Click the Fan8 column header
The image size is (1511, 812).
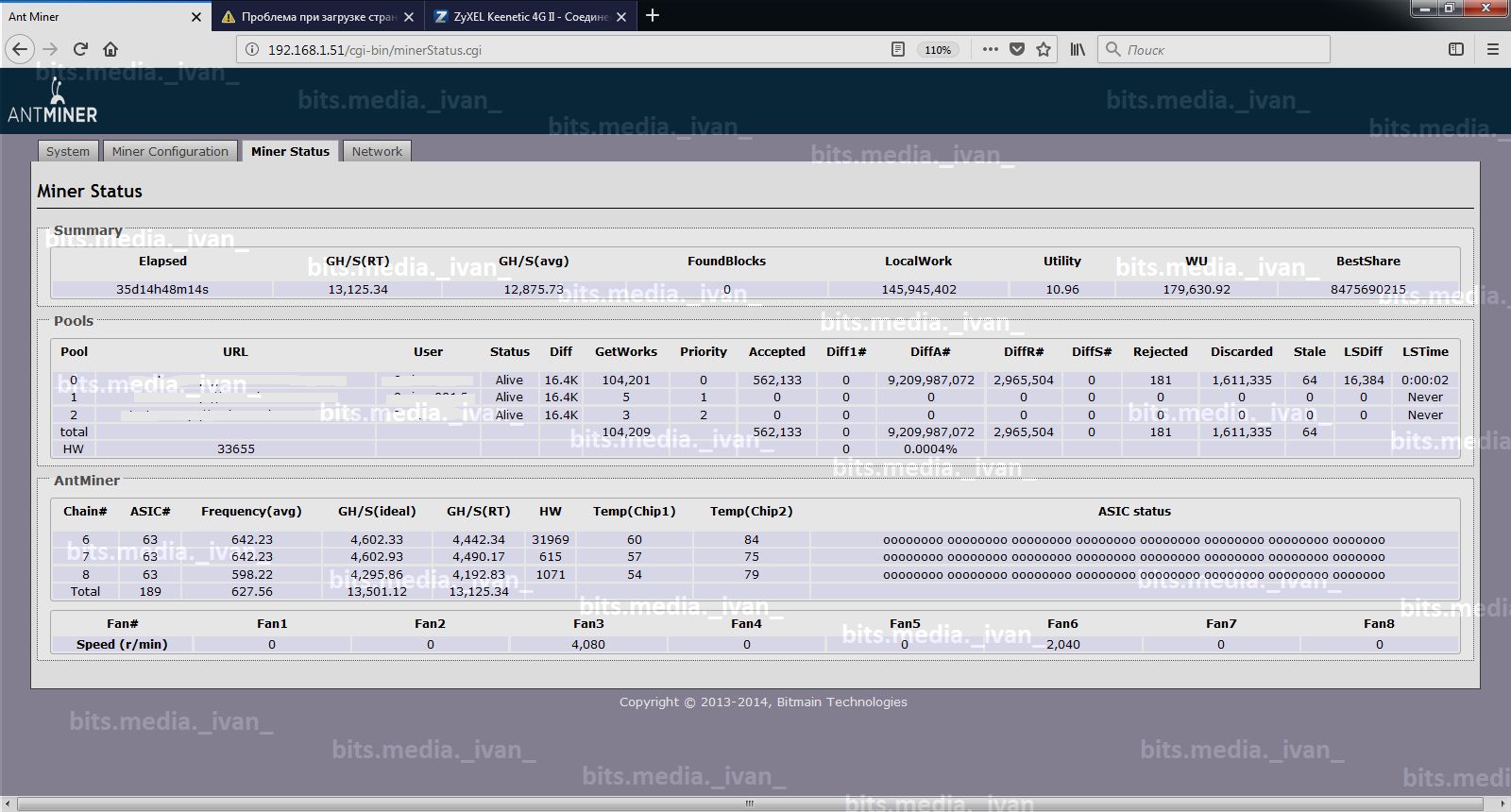[1379, 624]
